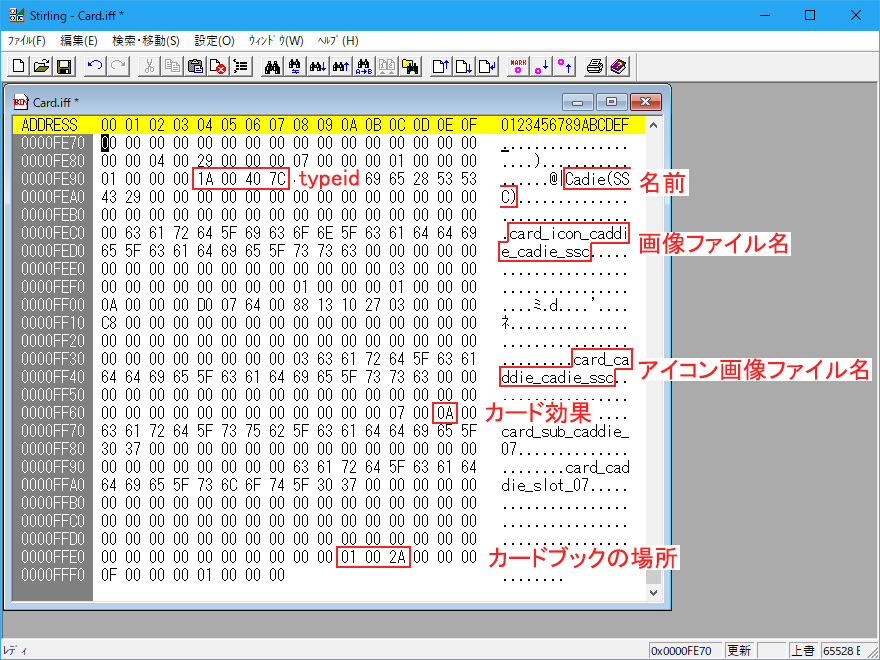Click byte 2A in row 0000FFE0

[397, 557]
